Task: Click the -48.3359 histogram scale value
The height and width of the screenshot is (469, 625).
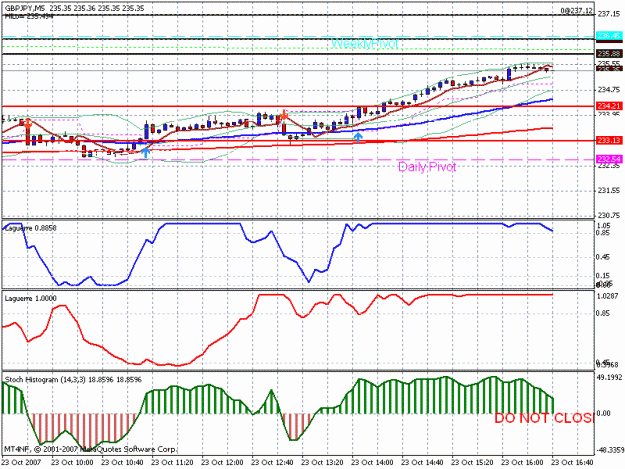Action: (608, 450)
